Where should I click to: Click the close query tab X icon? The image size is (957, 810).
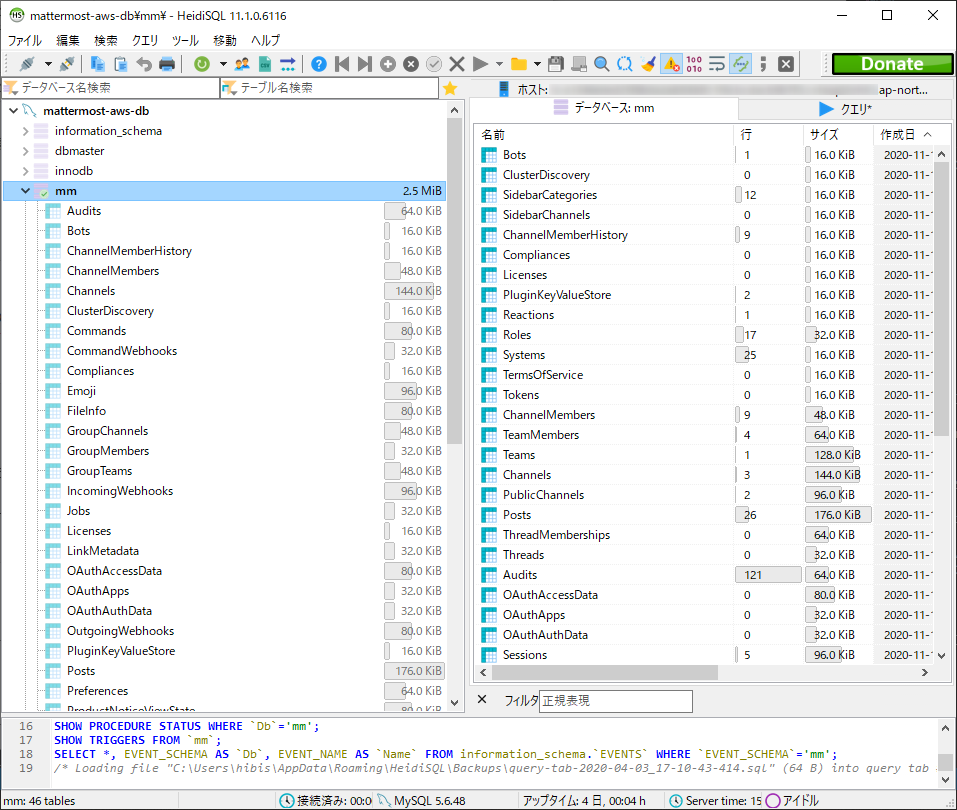pos(786,64)
